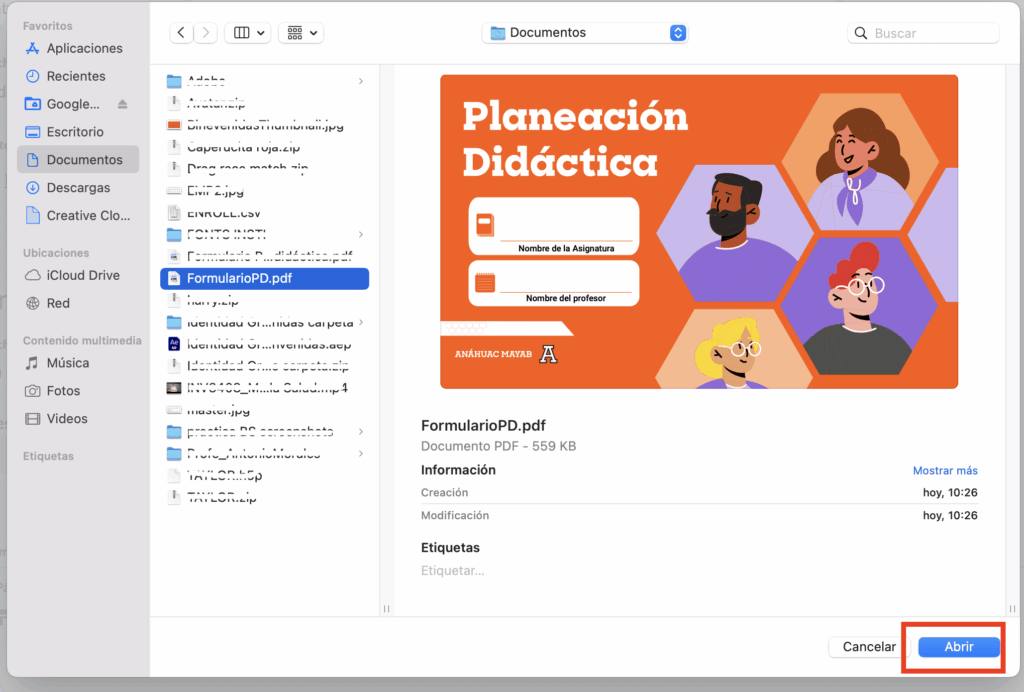
Task: Open the Descargas folder in sidebar
Action: 78,188
